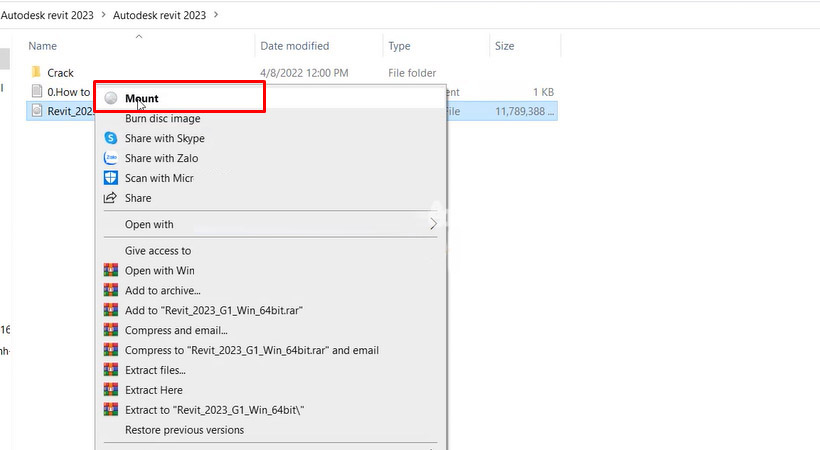The height and width of the screenshot is (450, 820).
Task: Select the Crack folder
Action: point(61,73)
